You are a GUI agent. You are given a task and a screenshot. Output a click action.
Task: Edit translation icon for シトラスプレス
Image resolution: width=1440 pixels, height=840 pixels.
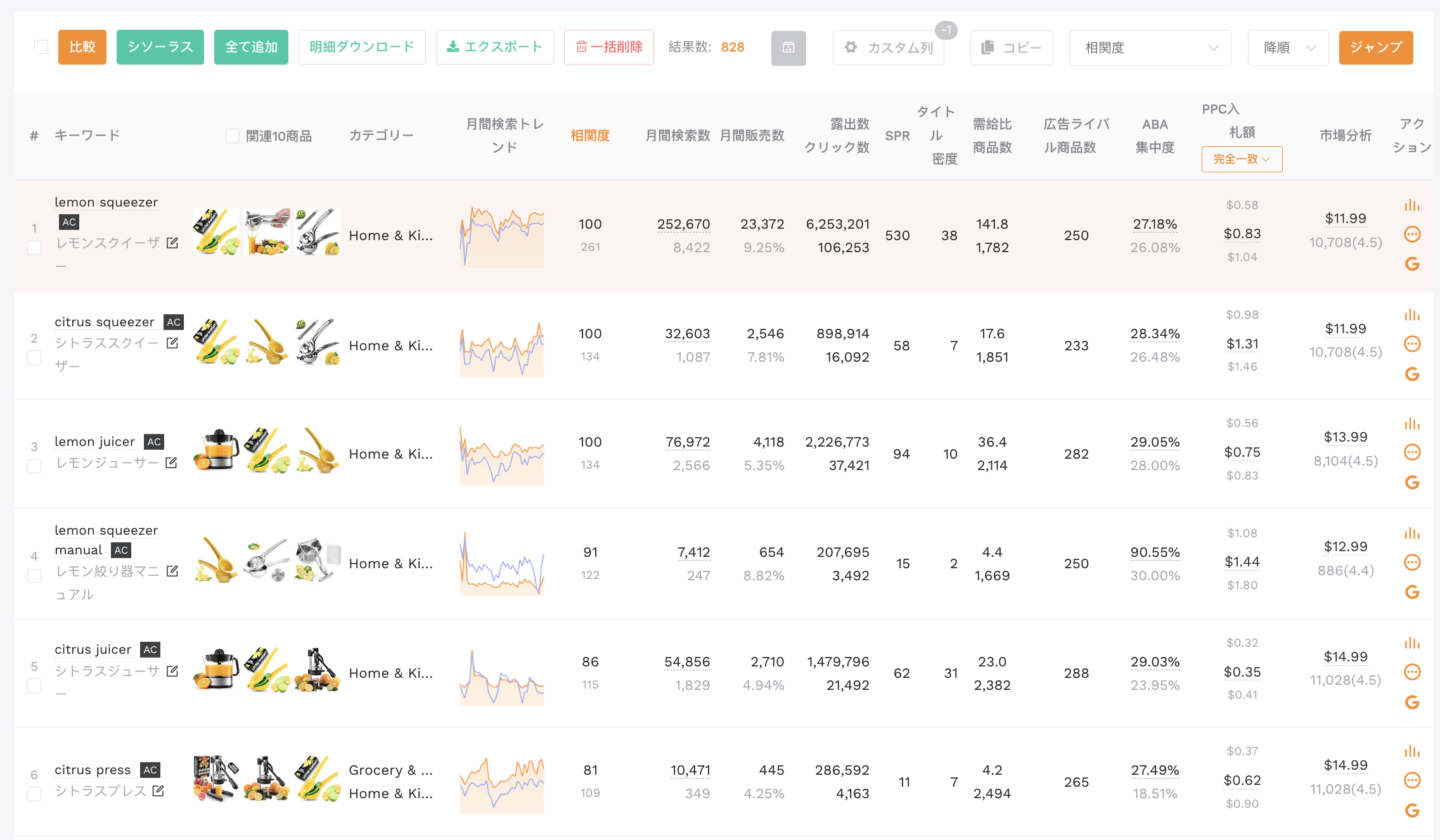tap(158, 791)
